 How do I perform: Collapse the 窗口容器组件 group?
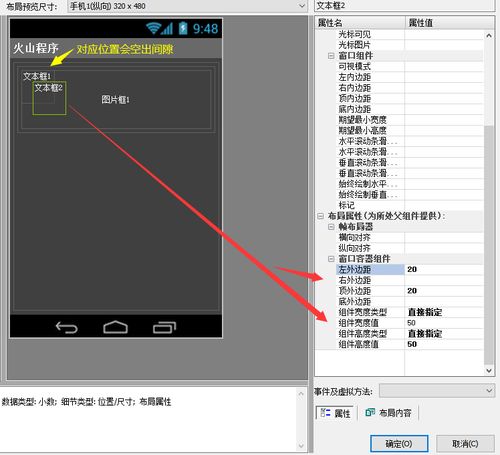pyautogui.click(x=331, y=259)
